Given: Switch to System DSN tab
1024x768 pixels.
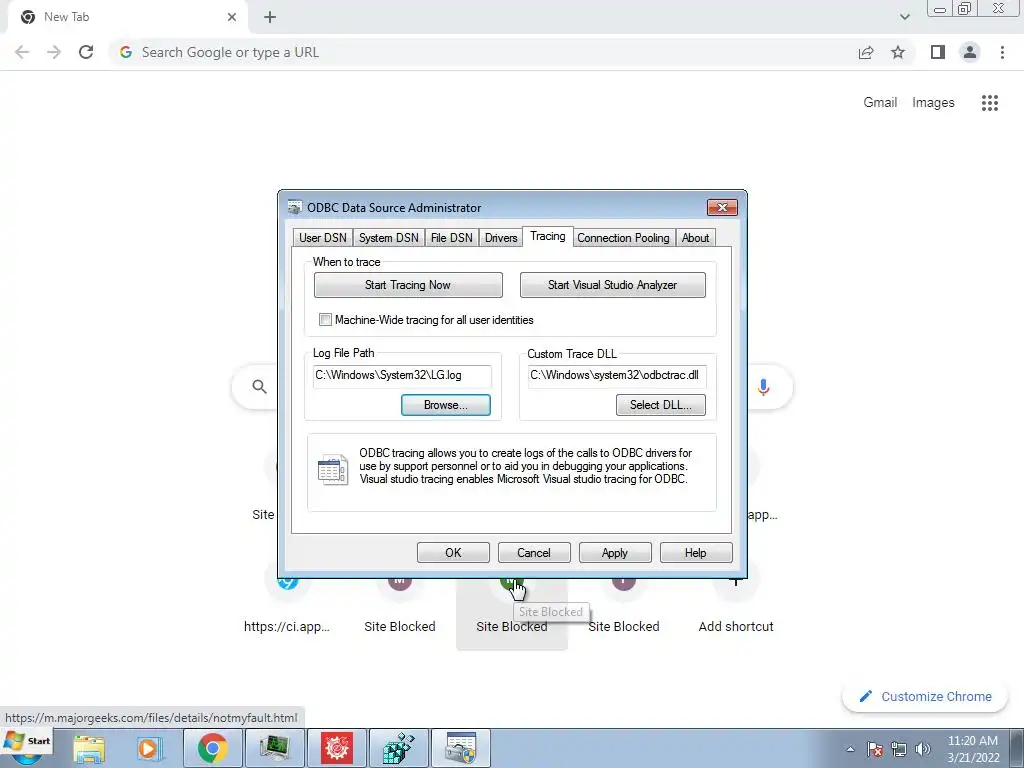Looking at the screenshot, I should point(389,238).
